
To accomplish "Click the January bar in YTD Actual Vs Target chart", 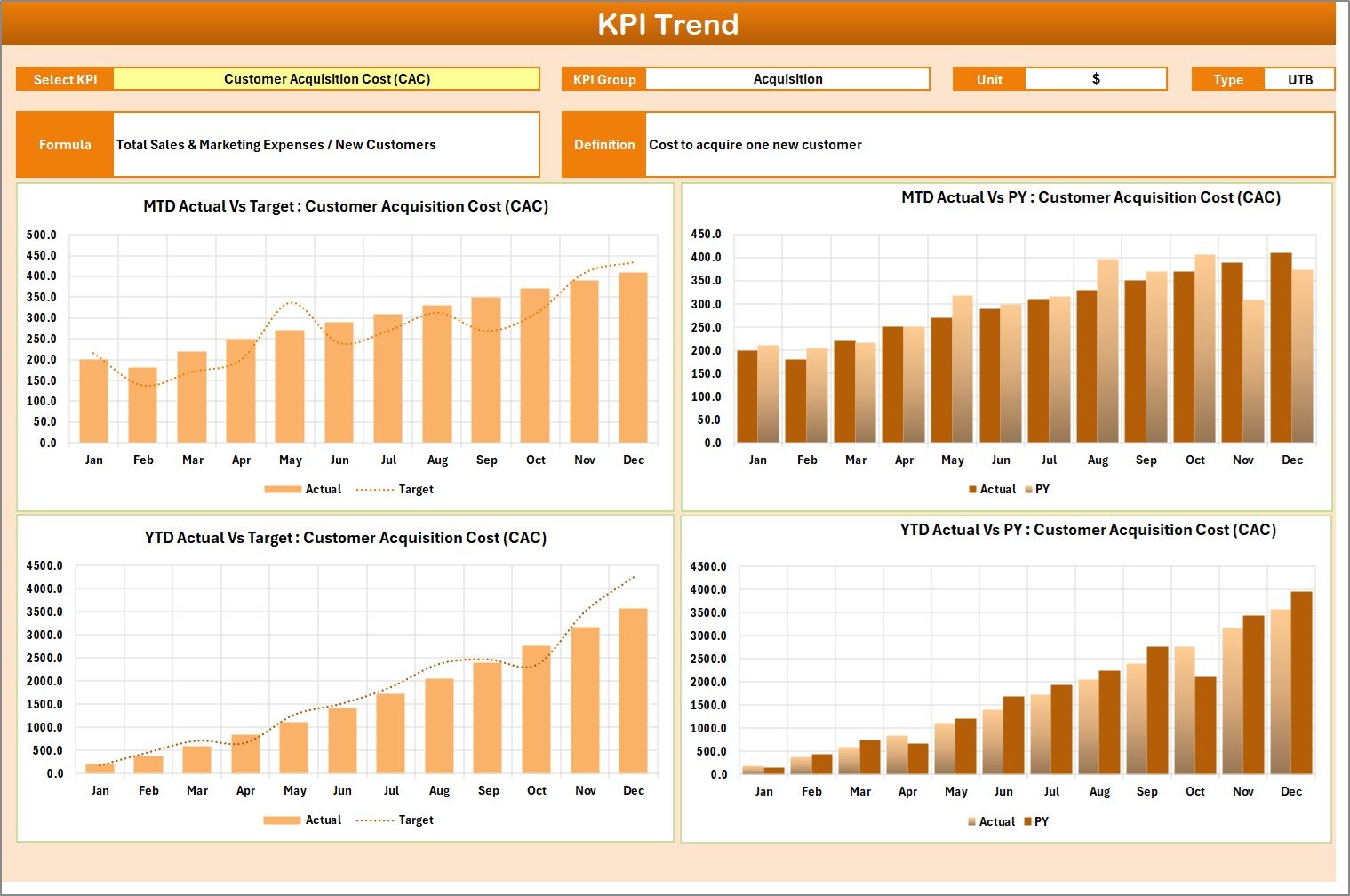I will (x=100, y=767).
